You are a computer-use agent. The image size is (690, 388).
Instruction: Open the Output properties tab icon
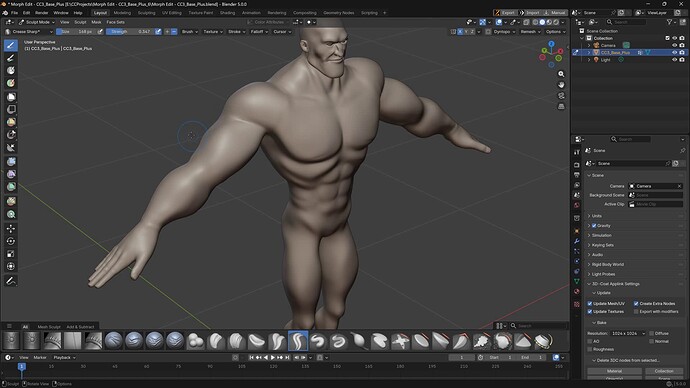coord(577,175)
